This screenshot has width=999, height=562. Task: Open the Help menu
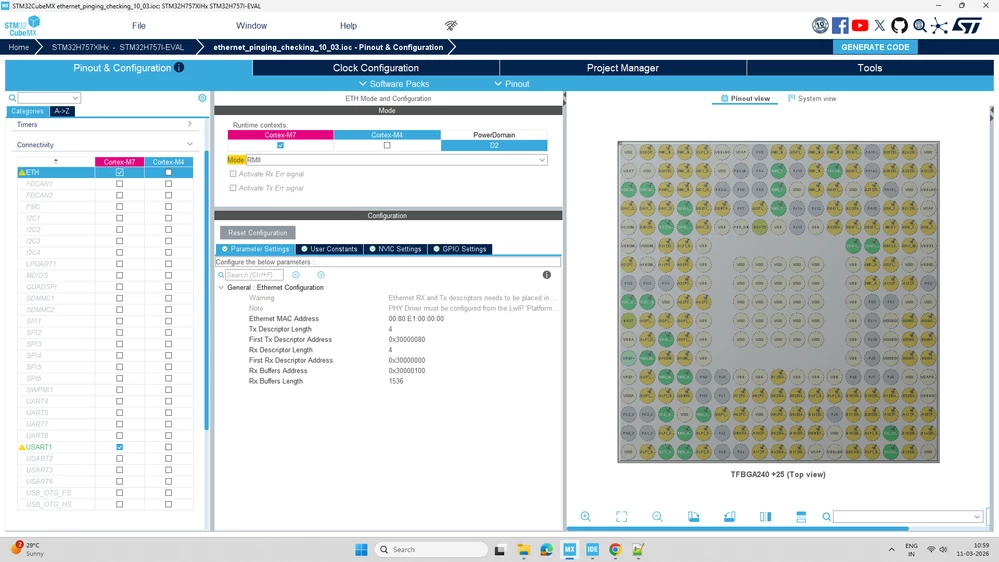coord(349,25)
